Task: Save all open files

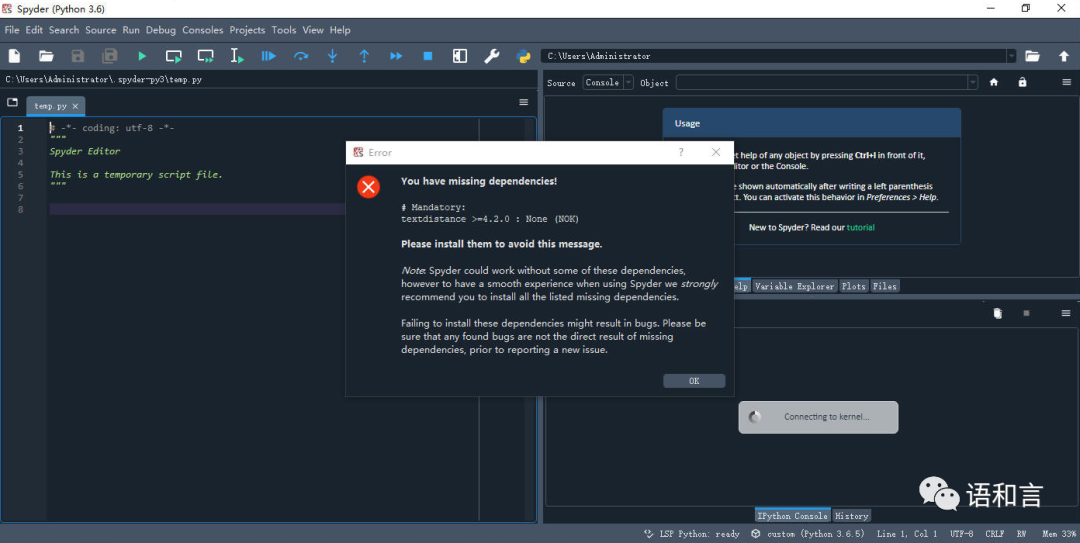Action: point(110,56)
